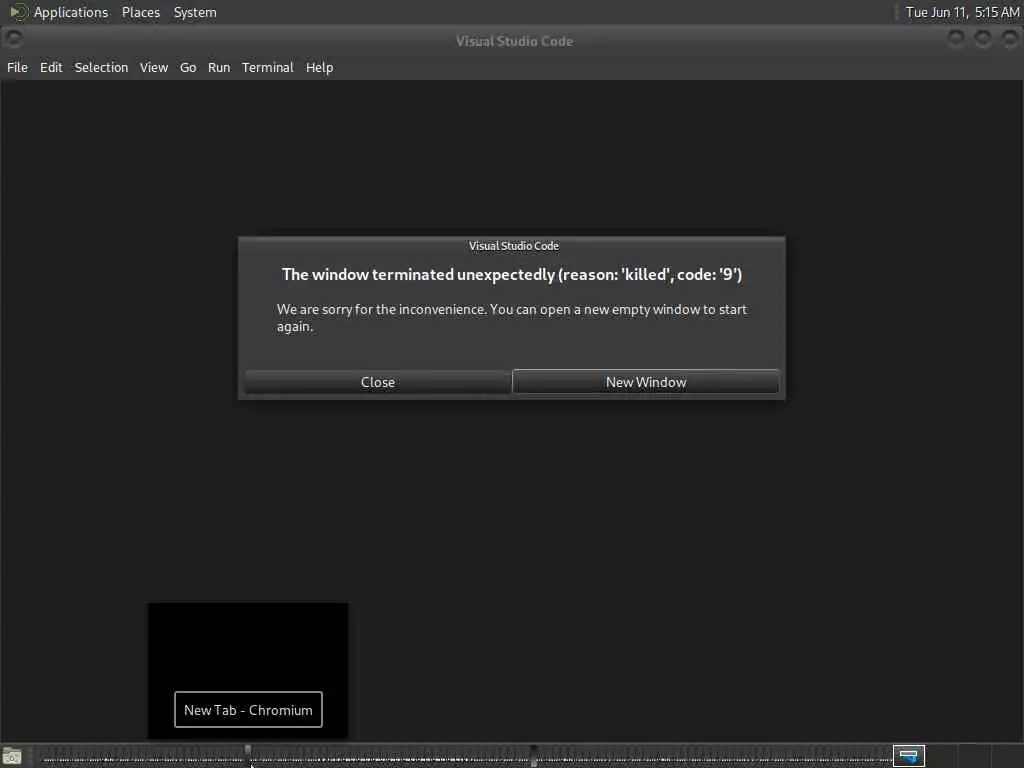This screenshot has width=1024, height=768.
Task: Open the System menu in the top panel
Action: click(195, 12)
